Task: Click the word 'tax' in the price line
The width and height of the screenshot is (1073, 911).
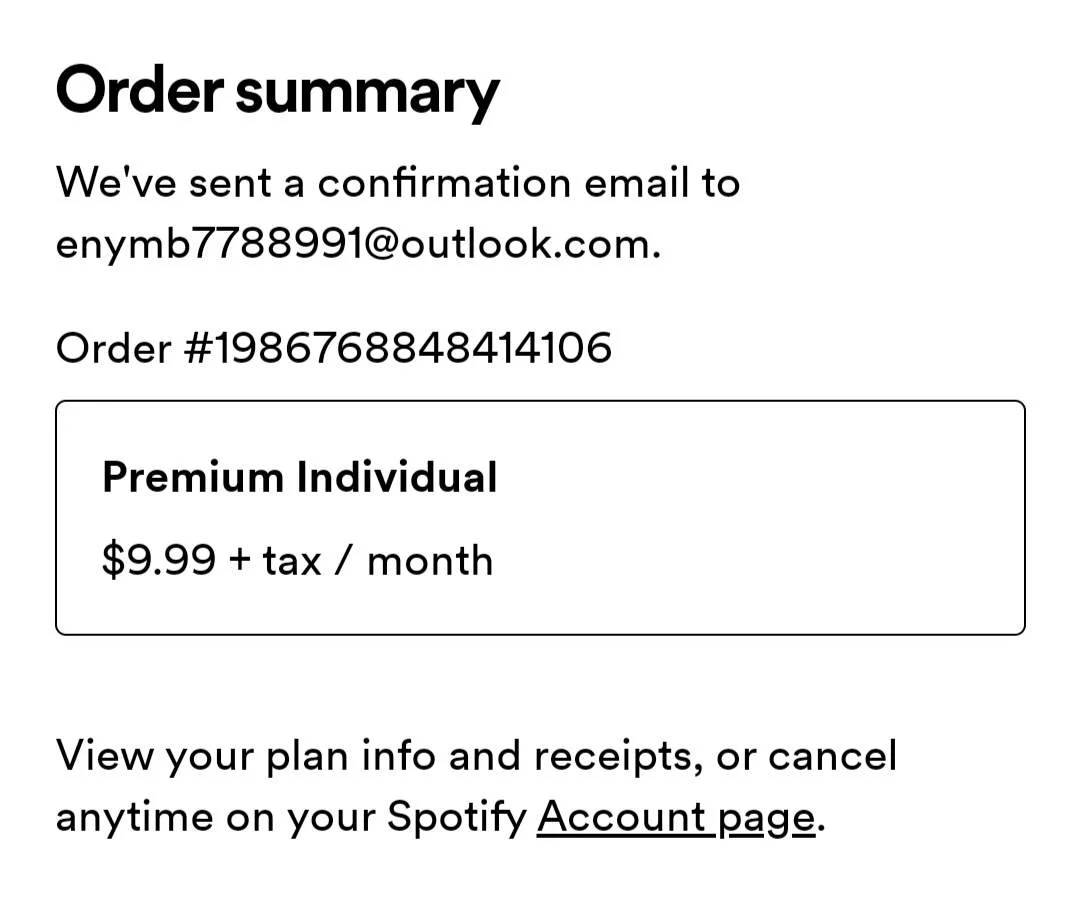Action: tap(292, 562)
